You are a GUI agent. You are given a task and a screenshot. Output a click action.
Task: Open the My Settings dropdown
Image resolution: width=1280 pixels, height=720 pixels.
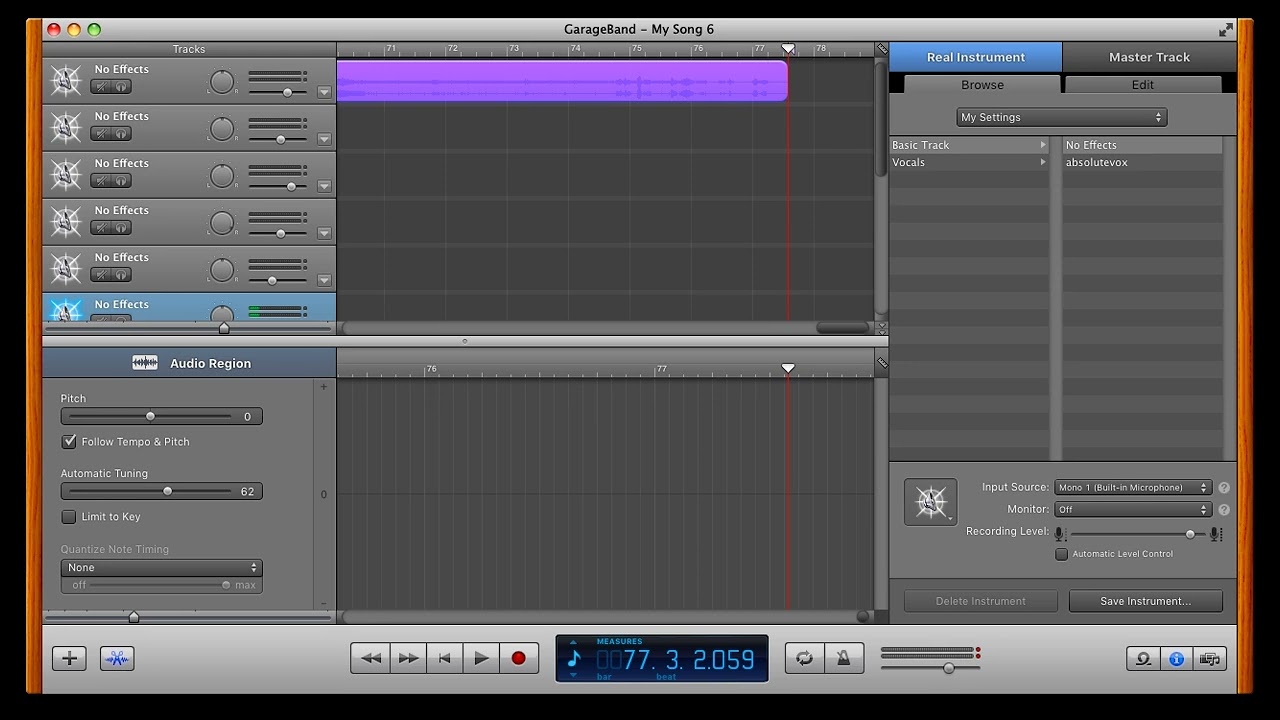(1061, 117)
